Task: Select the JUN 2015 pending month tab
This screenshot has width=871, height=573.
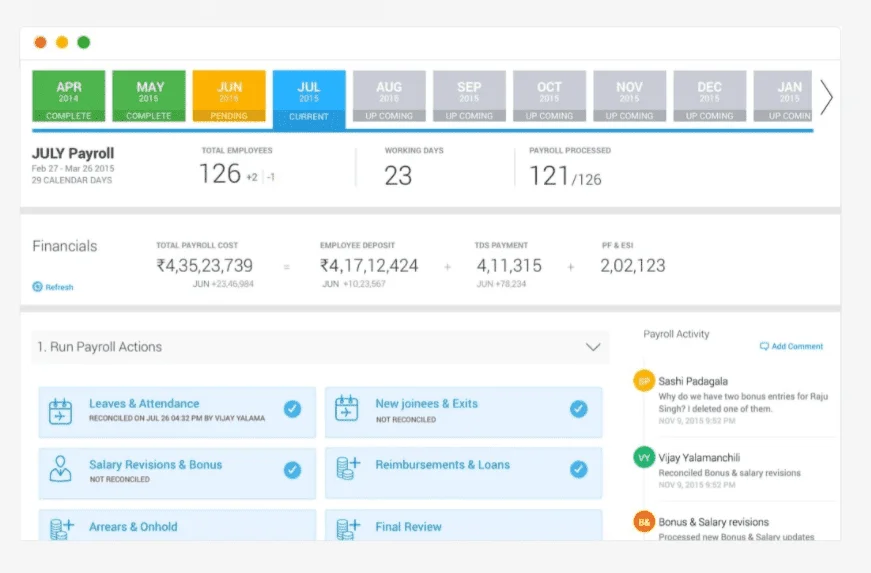Action: tap(229, 96)
